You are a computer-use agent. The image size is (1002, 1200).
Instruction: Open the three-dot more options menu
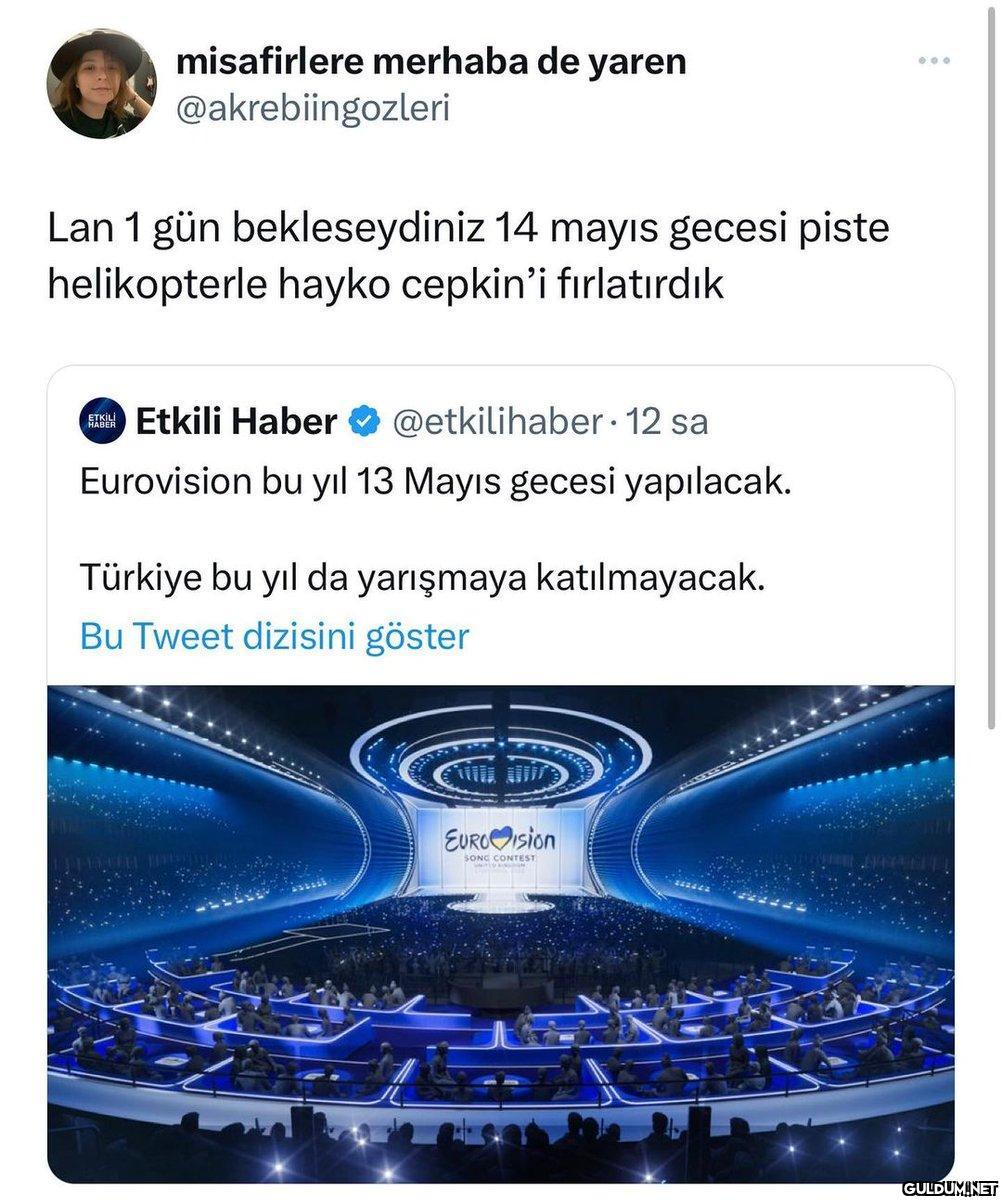[x=934, y=62]
